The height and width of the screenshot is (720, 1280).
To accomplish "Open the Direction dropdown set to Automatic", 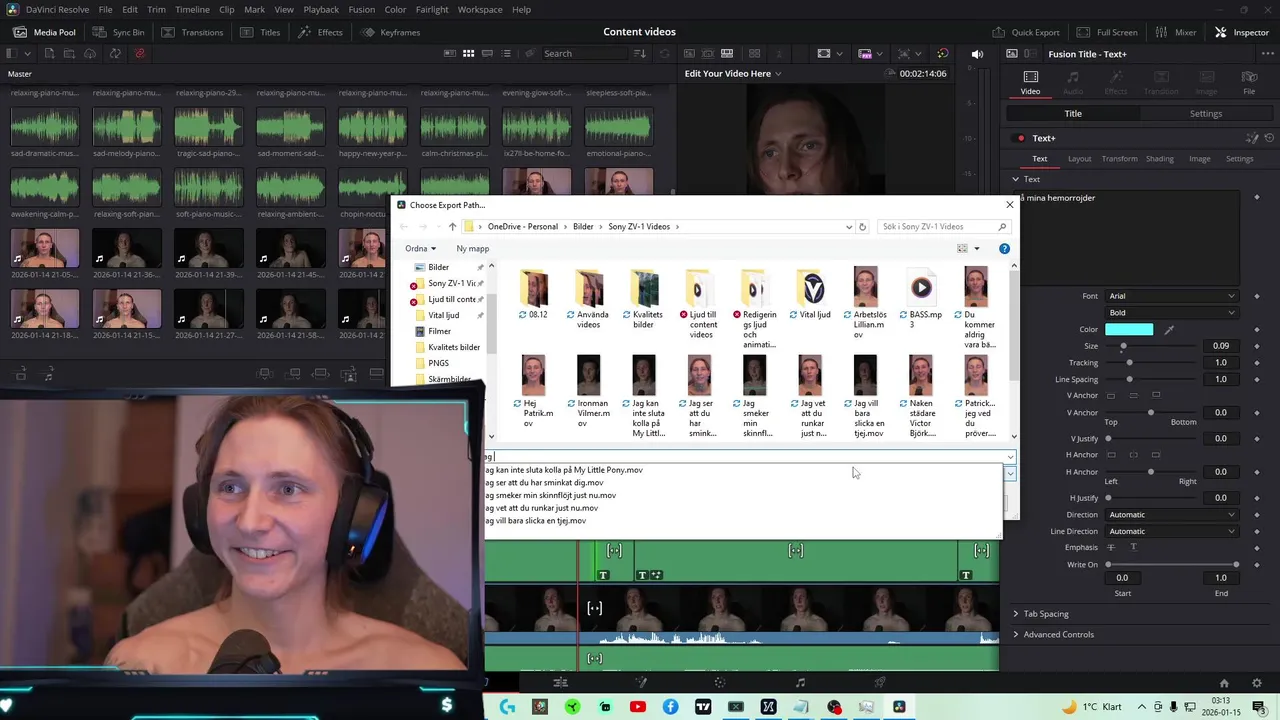I will click(x=1171, y=515).
